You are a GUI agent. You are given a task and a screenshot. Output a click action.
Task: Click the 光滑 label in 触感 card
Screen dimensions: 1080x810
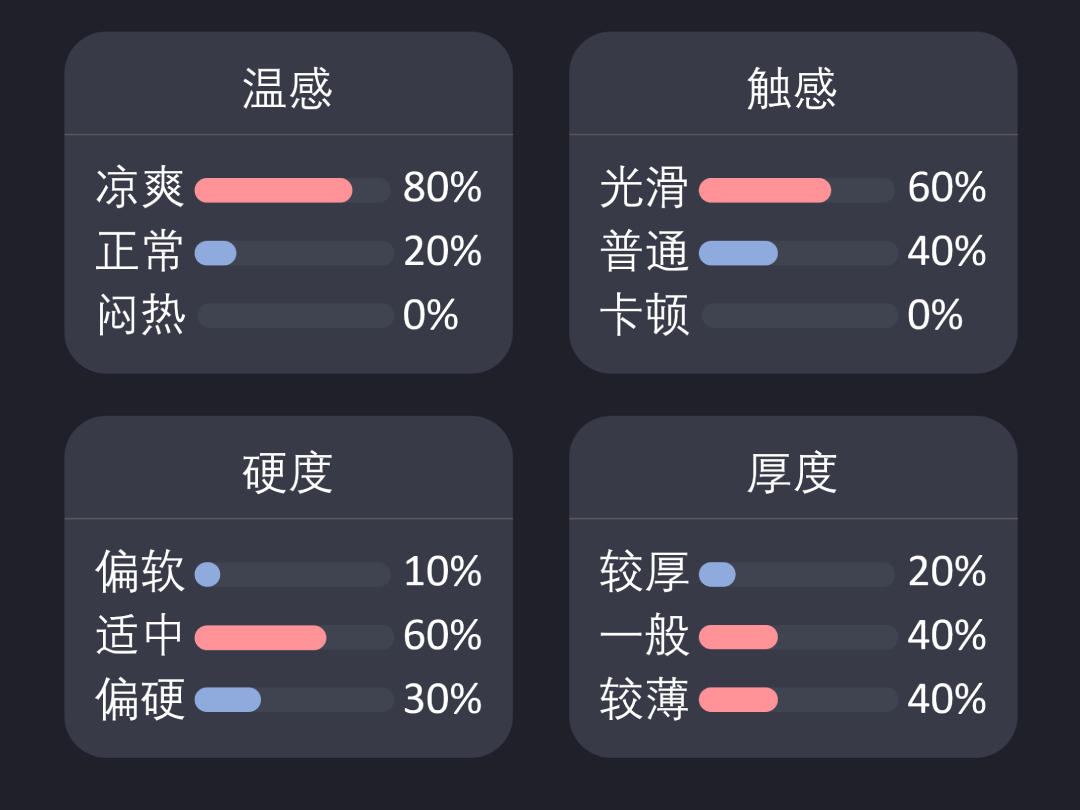(644, 187)
